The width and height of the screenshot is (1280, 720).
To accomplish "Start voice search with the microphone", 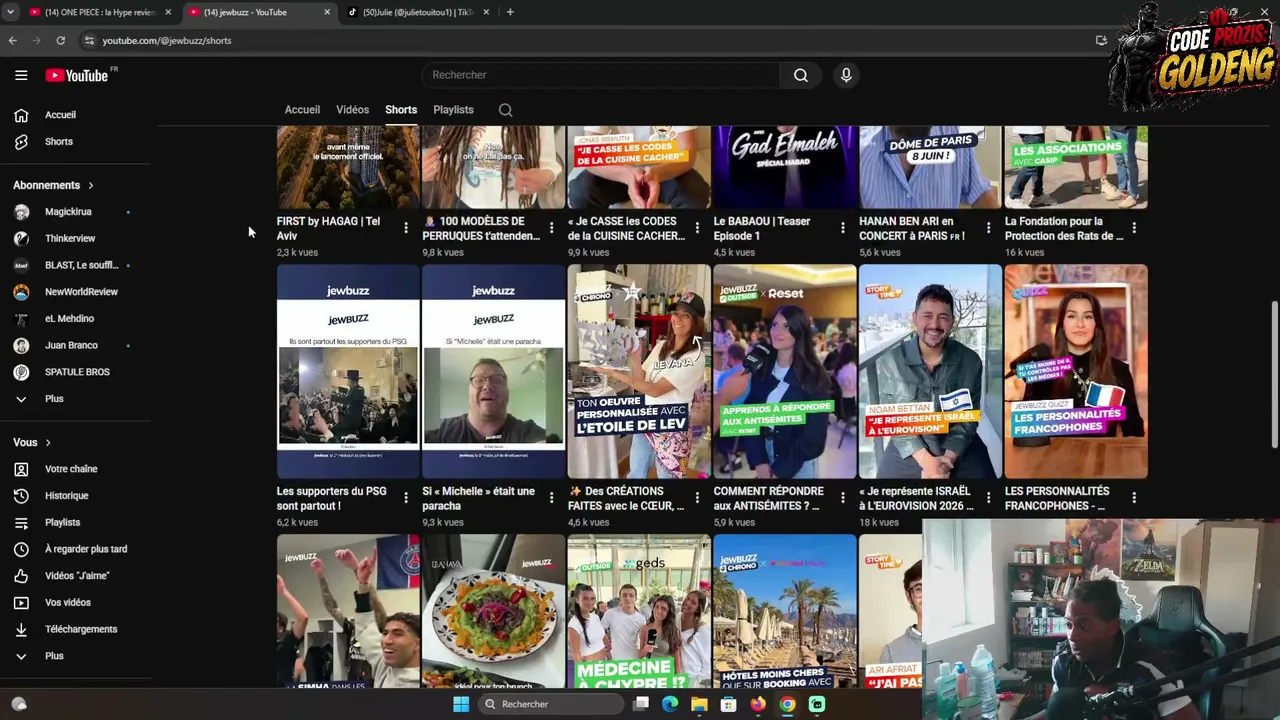I will [846, 75].
